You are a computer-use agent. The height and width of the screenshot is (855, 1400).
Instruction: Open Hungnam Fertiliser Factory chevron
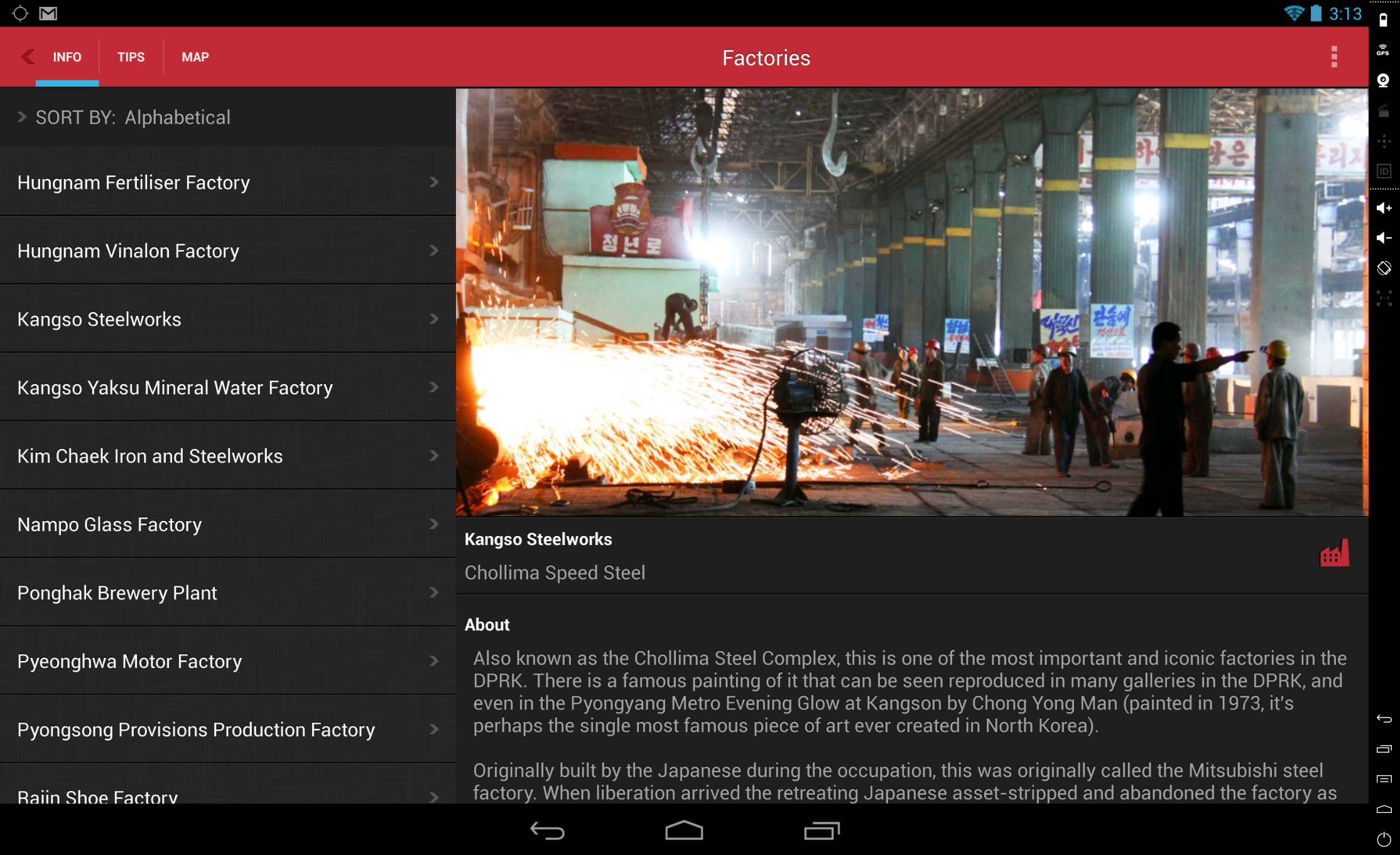pos(434,182)
